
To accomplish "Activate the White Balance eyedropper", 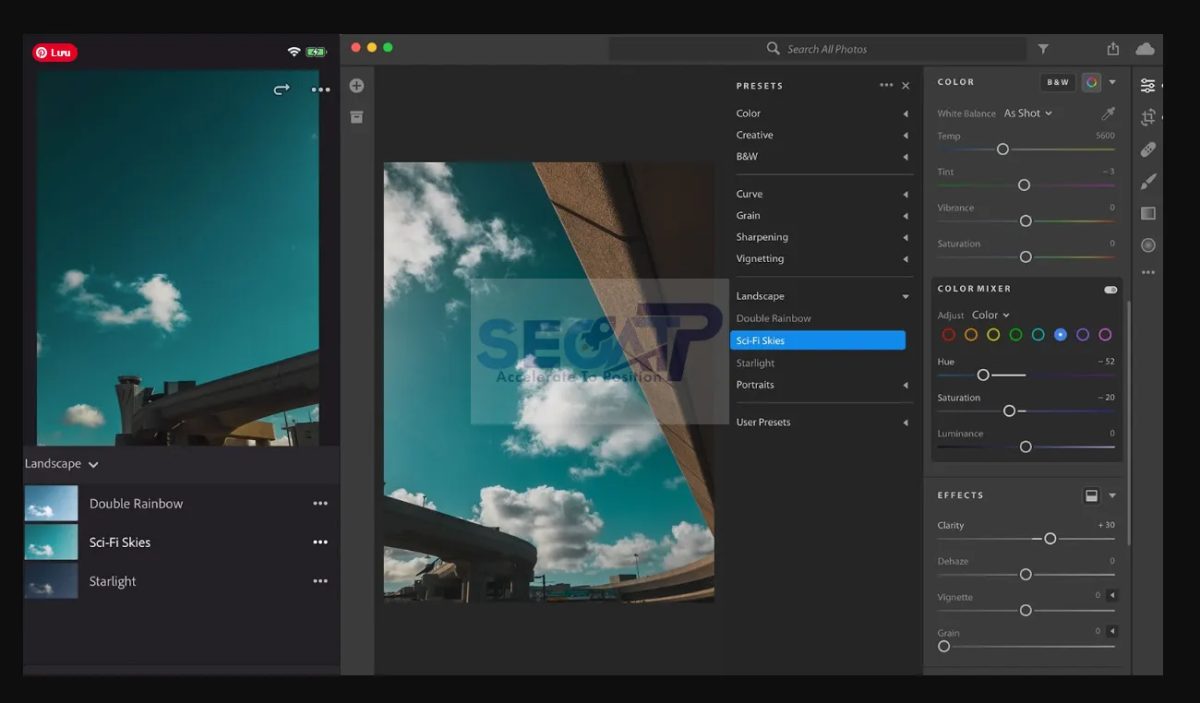I will 1110,113.
